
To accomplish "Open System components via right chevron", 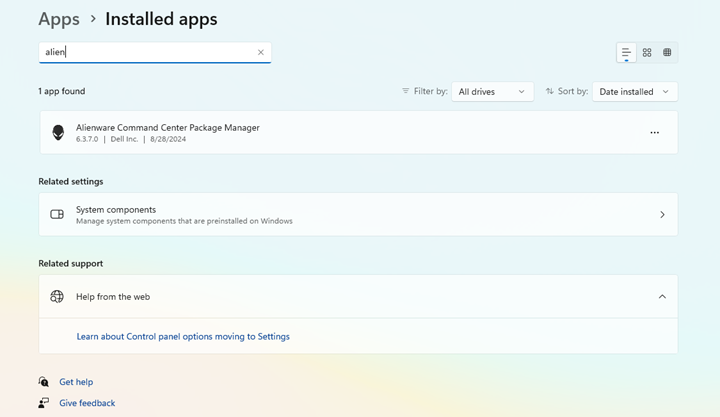I will point(662,214).
